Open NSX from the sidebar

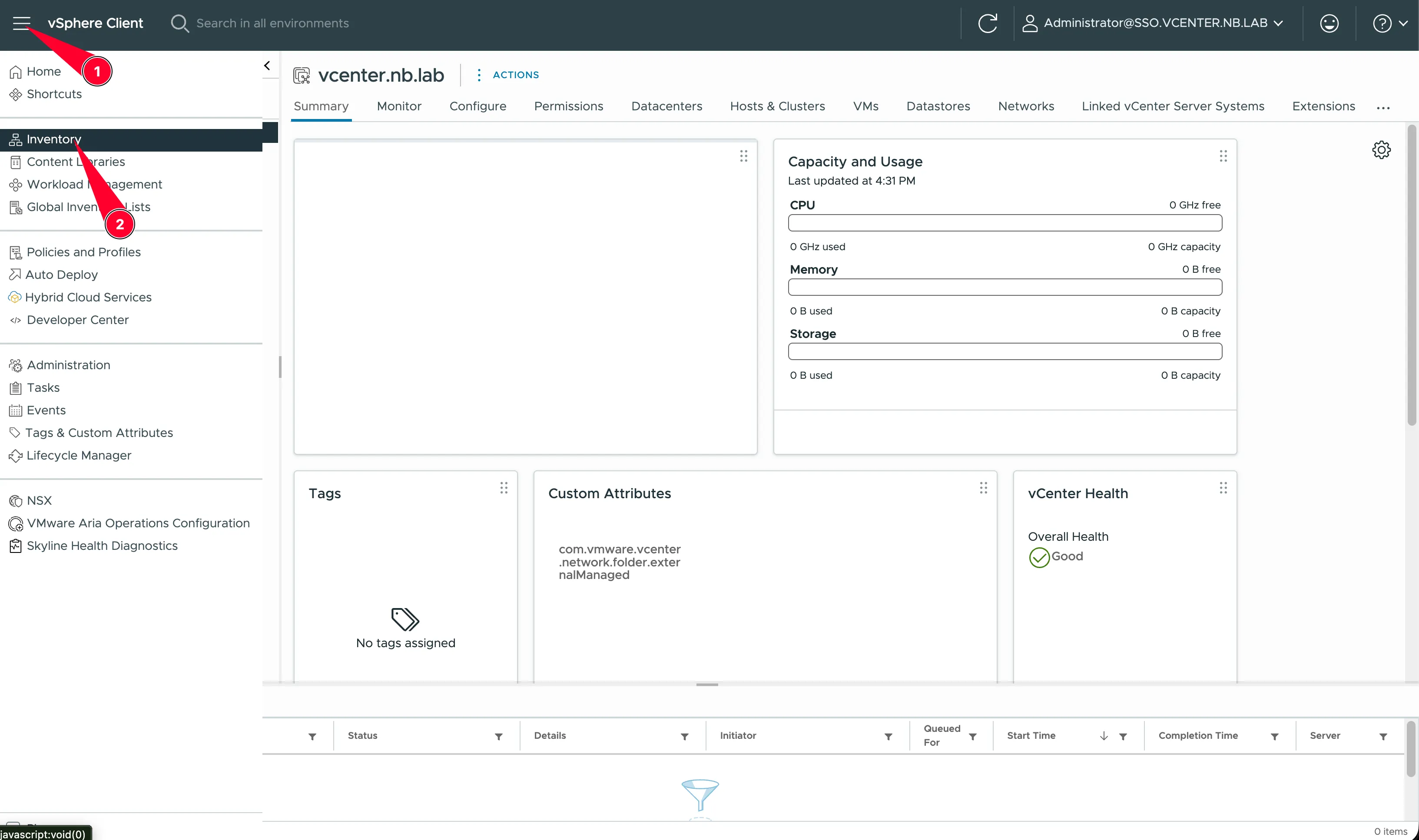tap(30, 501)
